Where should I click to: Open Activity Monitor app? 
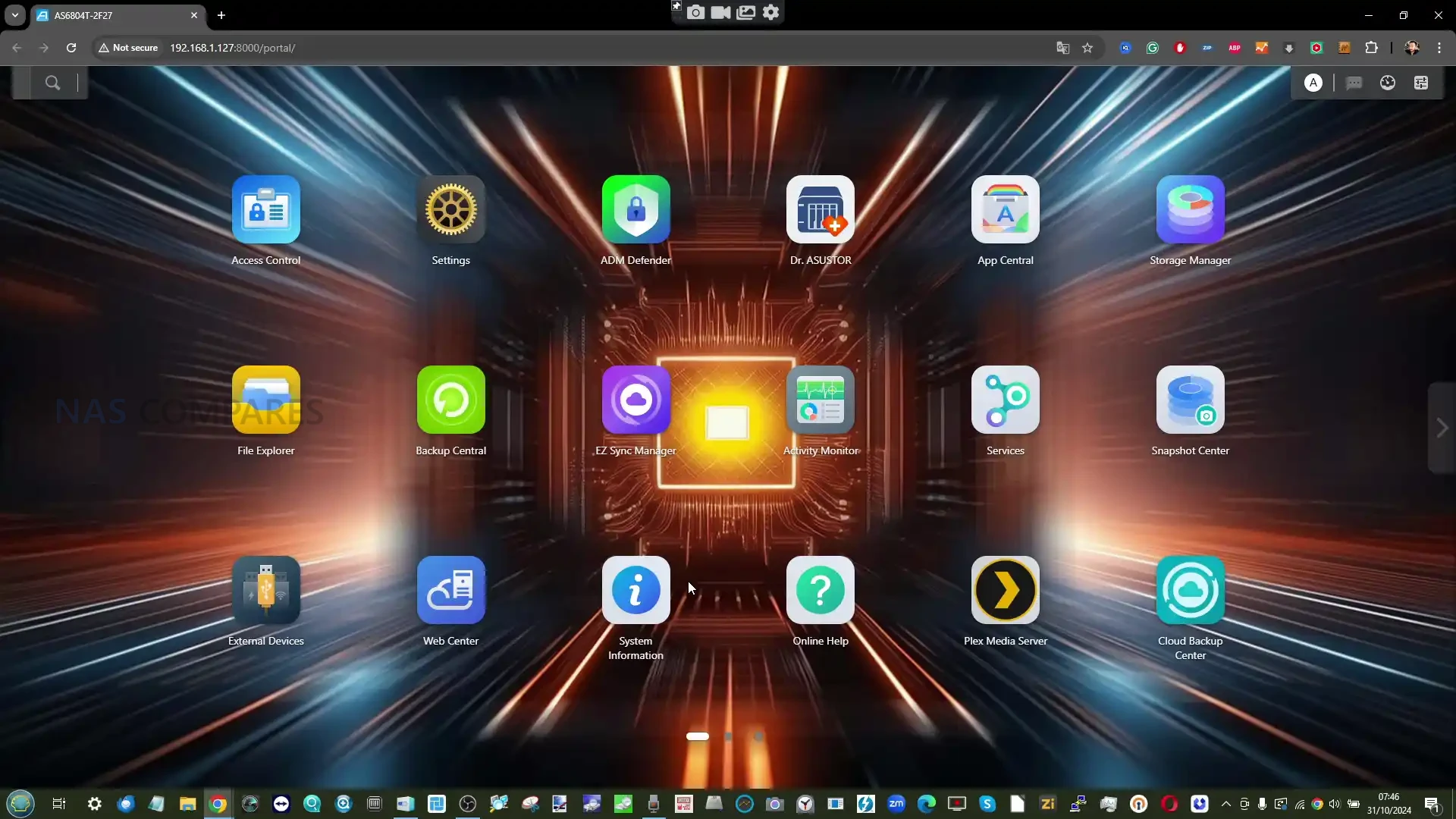pyautogui.click(x=821, y=400)
